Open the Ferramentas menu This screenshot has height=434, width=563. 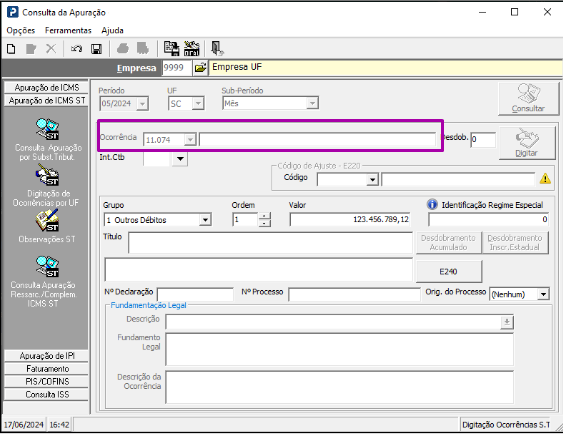(x=68, y=31)
